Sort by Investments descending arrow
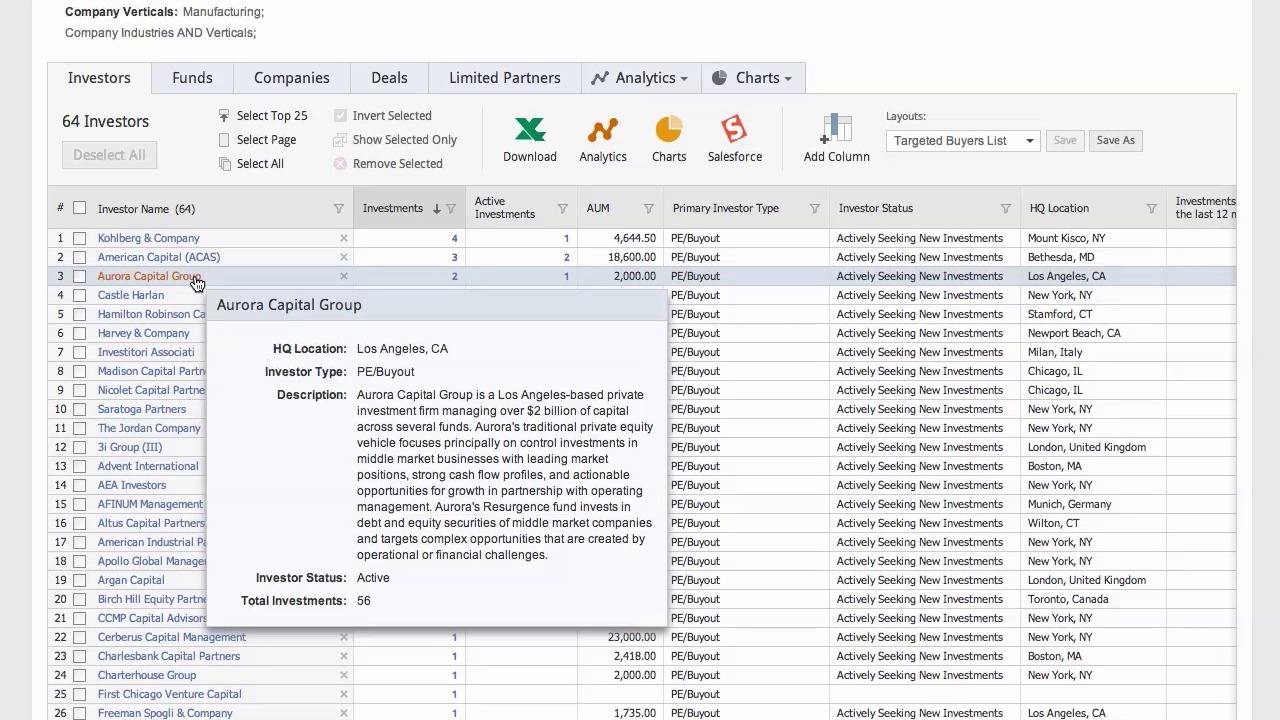The width and height of the screenshot is (1280, 720). click(436, 209)
